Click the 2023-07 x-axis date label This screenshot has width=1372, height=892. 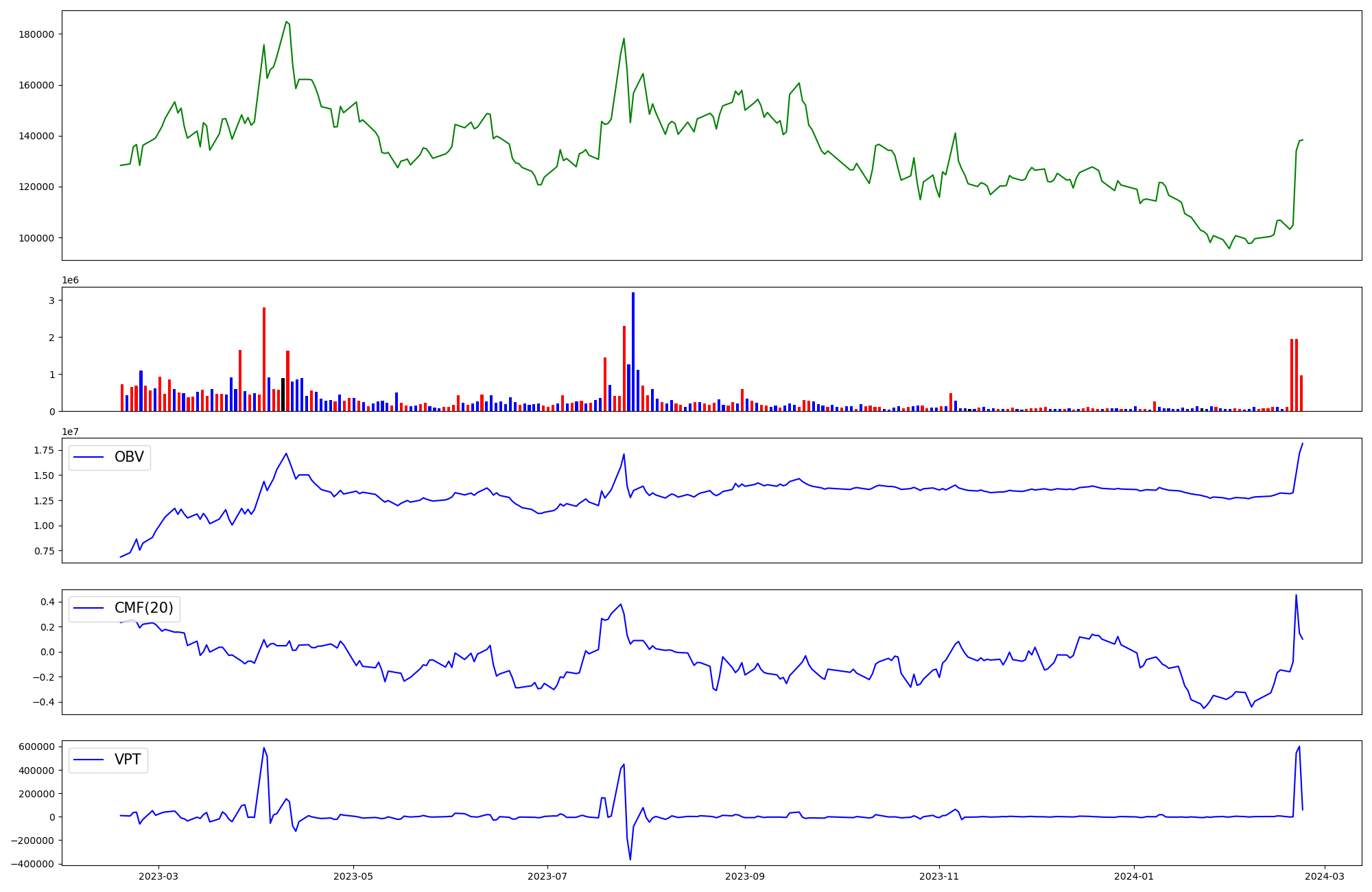click(x=547, y=876)
